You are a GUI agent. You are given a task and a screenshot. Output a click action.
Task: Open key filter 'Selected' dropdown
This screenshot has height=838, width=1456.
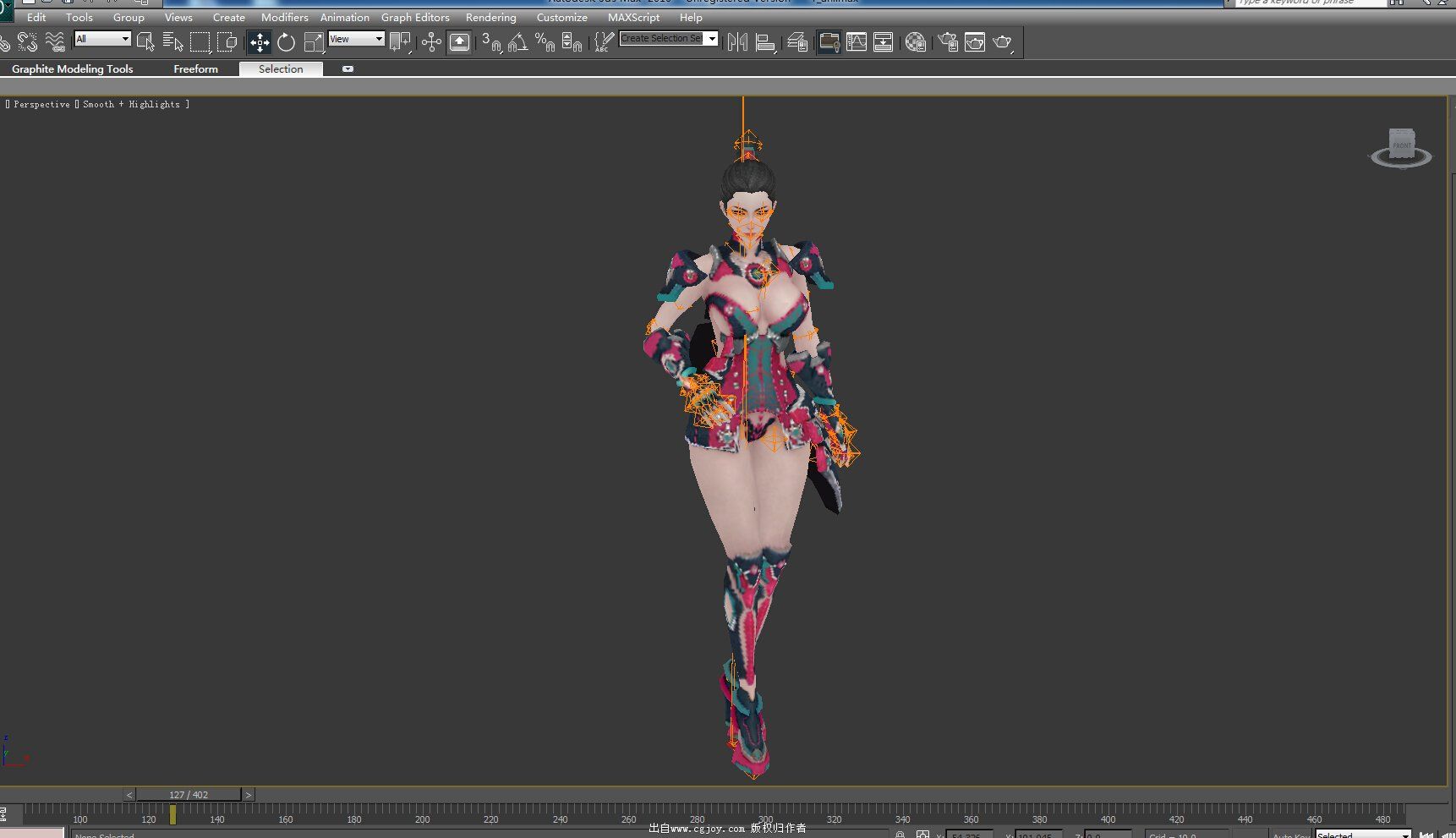pyautogui.click(x=1363, y=835)
